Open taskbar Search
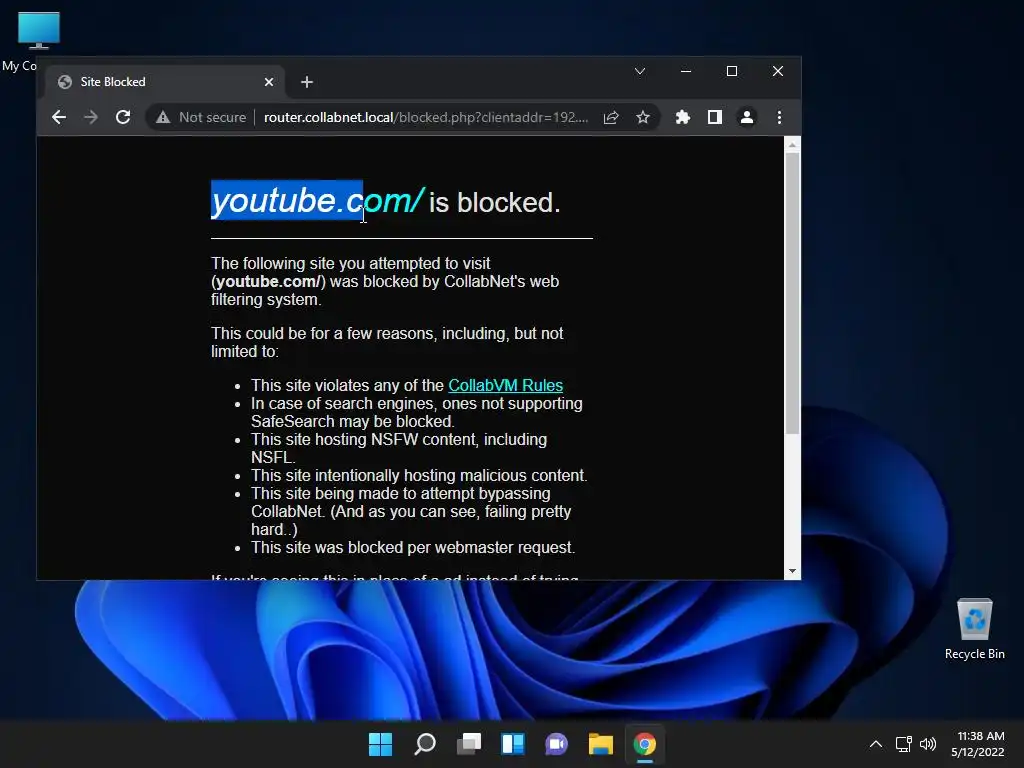1024x768 pixels. tap(424, 744)
